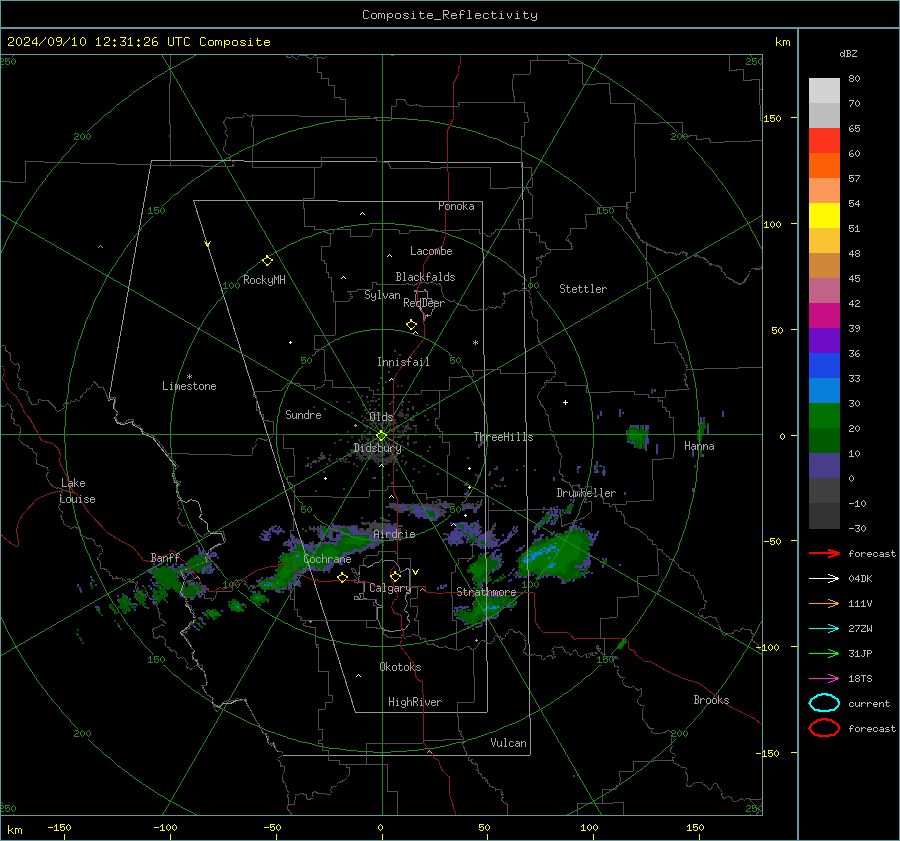Screen dimensions: 900x841
Task: Pick the yellow 51–54 dBZ color swatch
Action: tap(824, 216)
